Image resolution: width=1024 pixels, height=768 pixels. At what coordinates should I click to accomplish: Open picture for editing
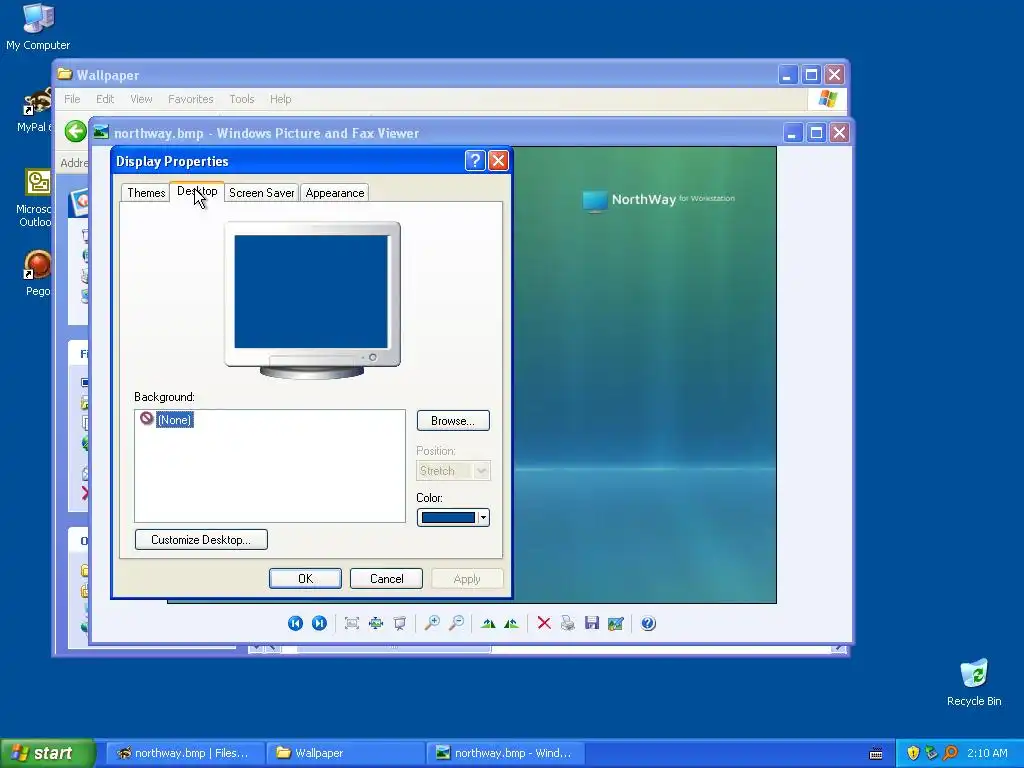616,623
